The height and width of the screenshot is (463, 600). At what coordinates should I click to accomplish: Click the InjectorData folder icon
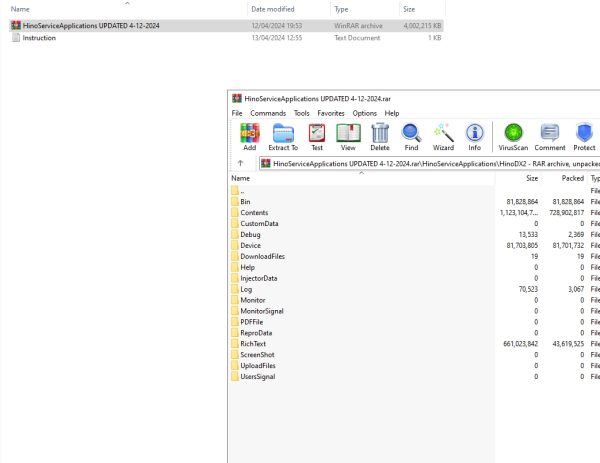click(235, 278)
